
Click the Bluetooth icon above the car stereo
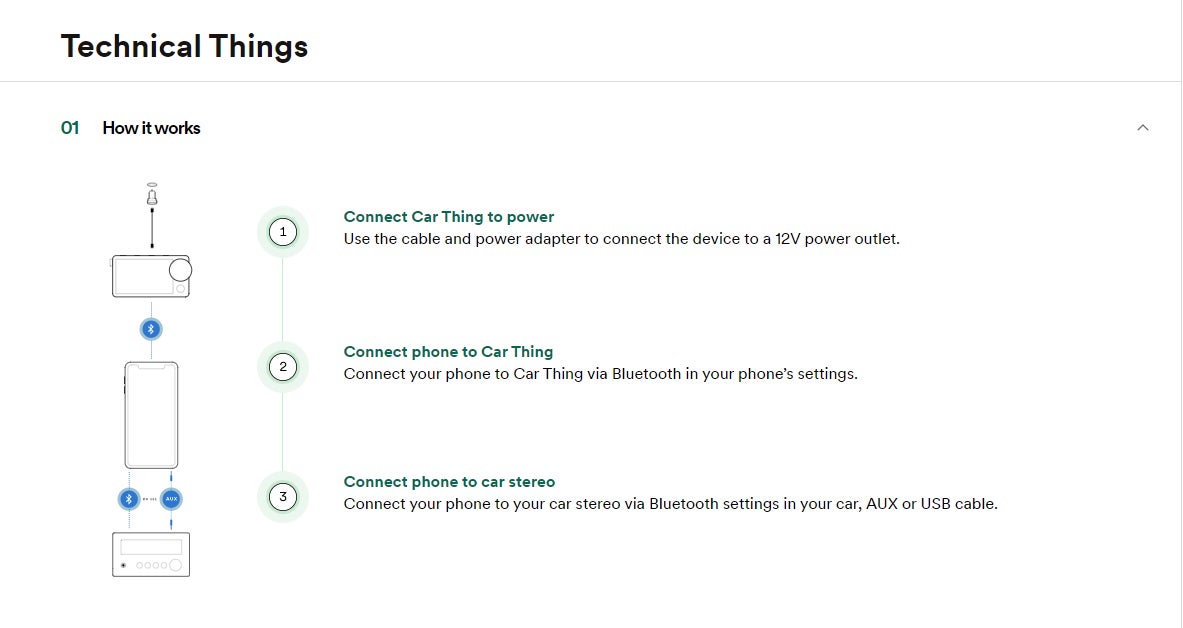point(129,499)
